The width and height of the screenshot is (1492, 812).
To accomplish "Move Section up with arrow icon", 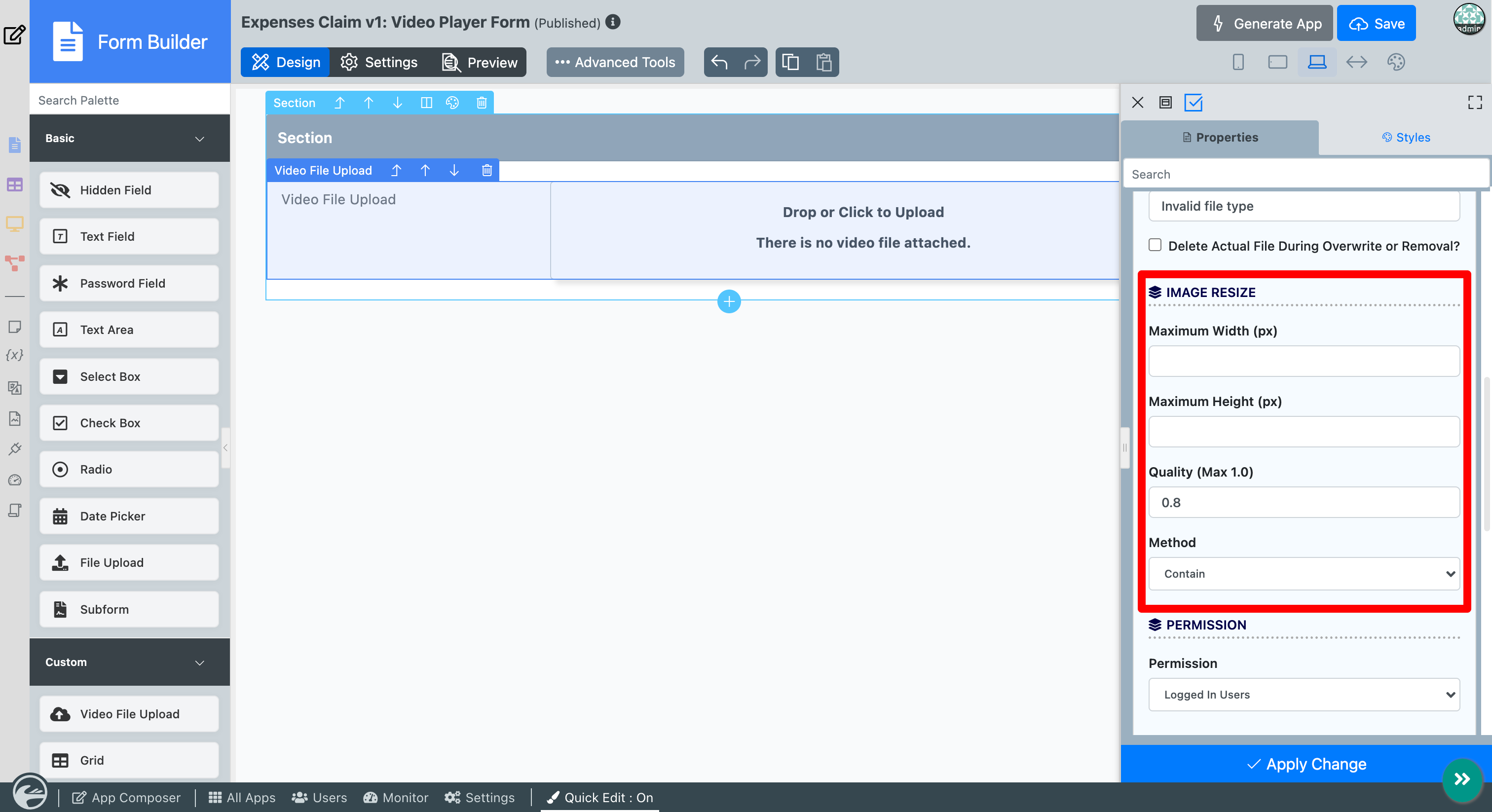I will click(369, 103).
